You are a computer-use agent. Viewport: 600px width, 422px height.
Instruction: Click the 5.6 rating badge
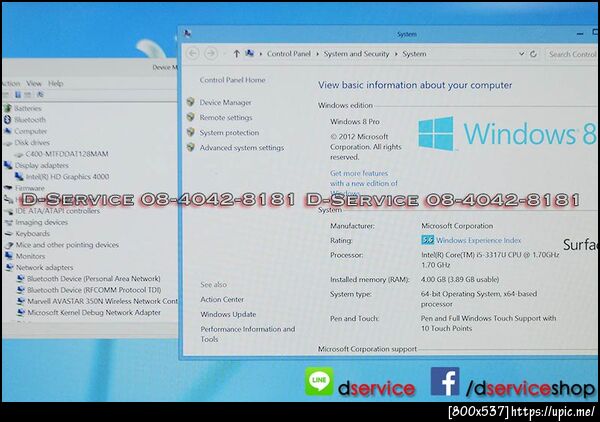[x=427, y=240]
